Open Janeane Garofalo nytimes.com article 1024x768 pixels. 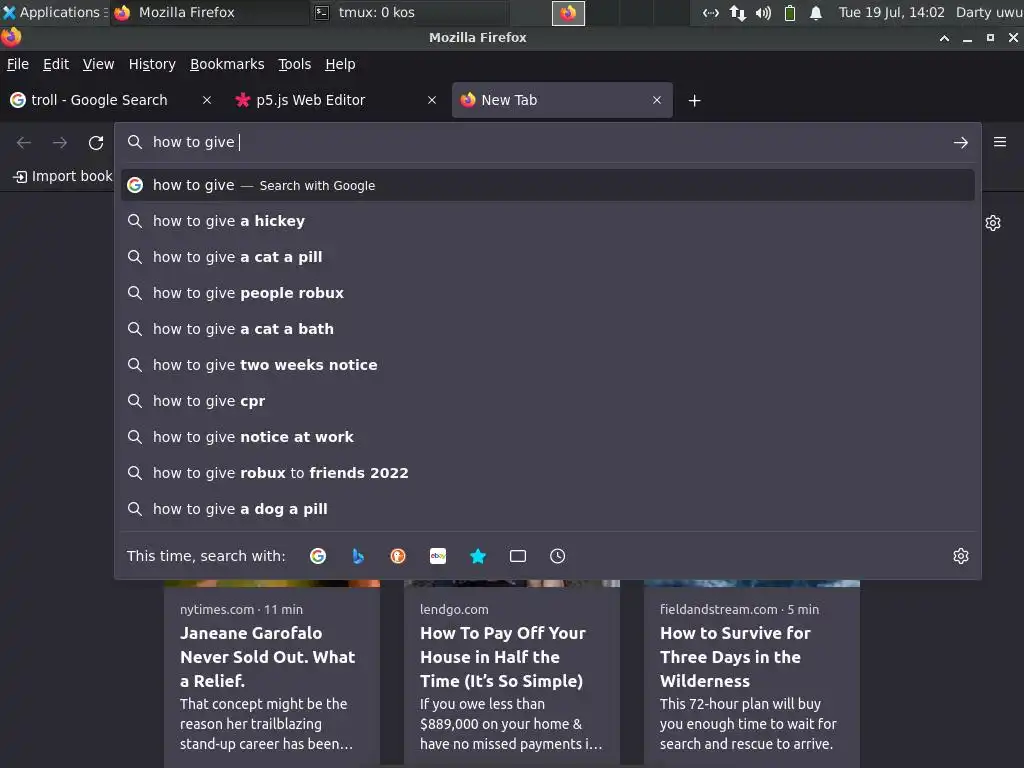(x=272, y=674)
